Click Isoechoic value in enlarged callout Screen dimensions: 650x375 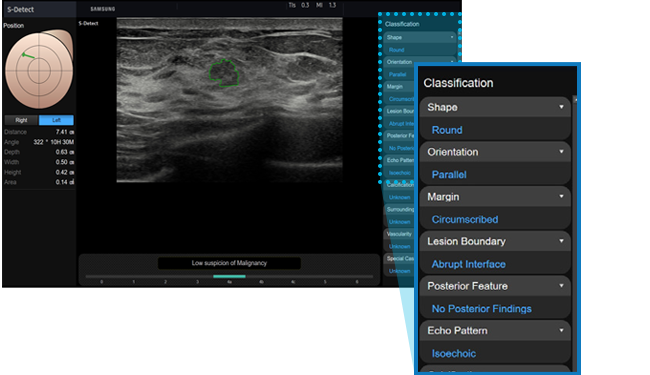point(454,353)
